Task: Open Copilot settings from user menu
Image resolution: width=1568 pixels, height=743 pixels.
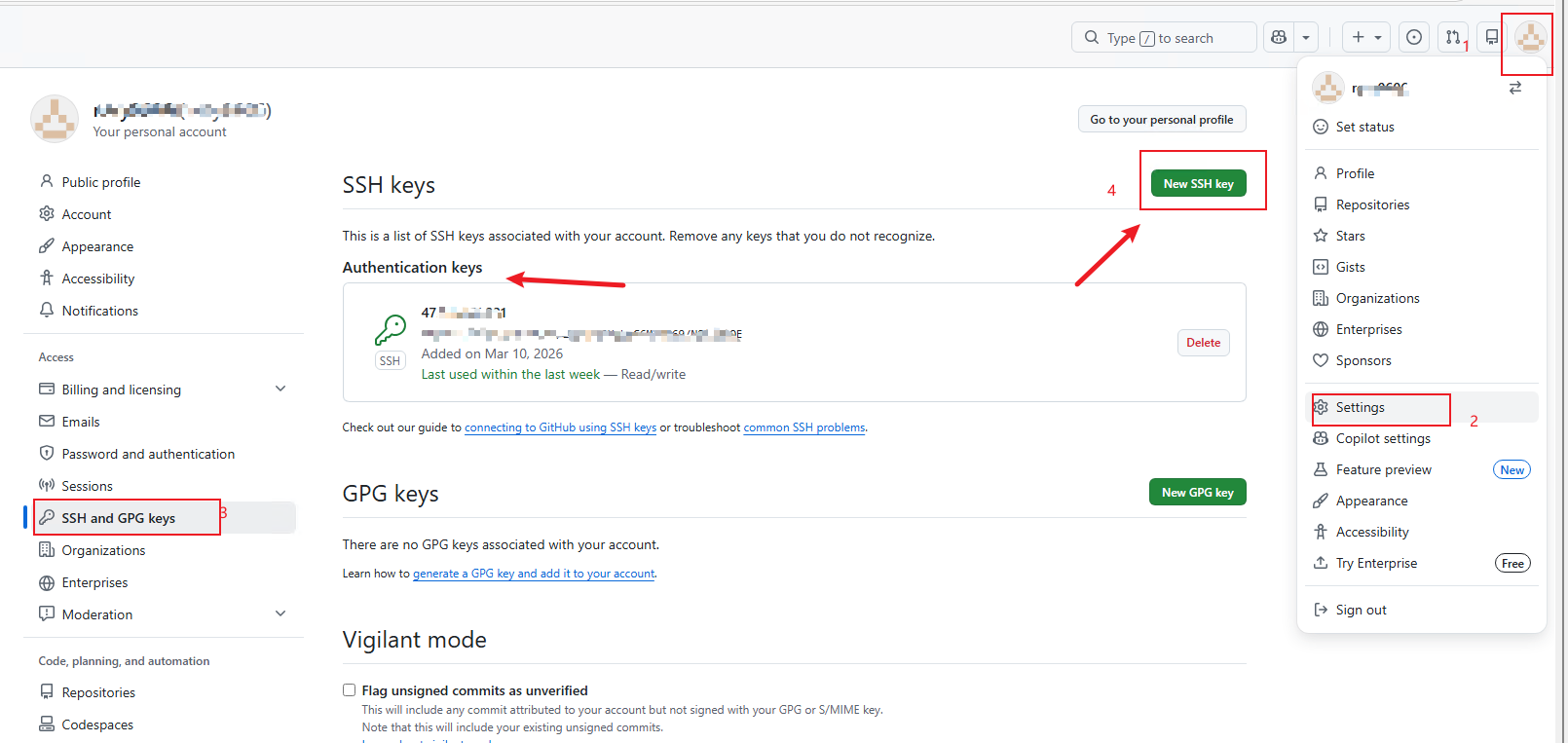Action: pos(1422,438)
